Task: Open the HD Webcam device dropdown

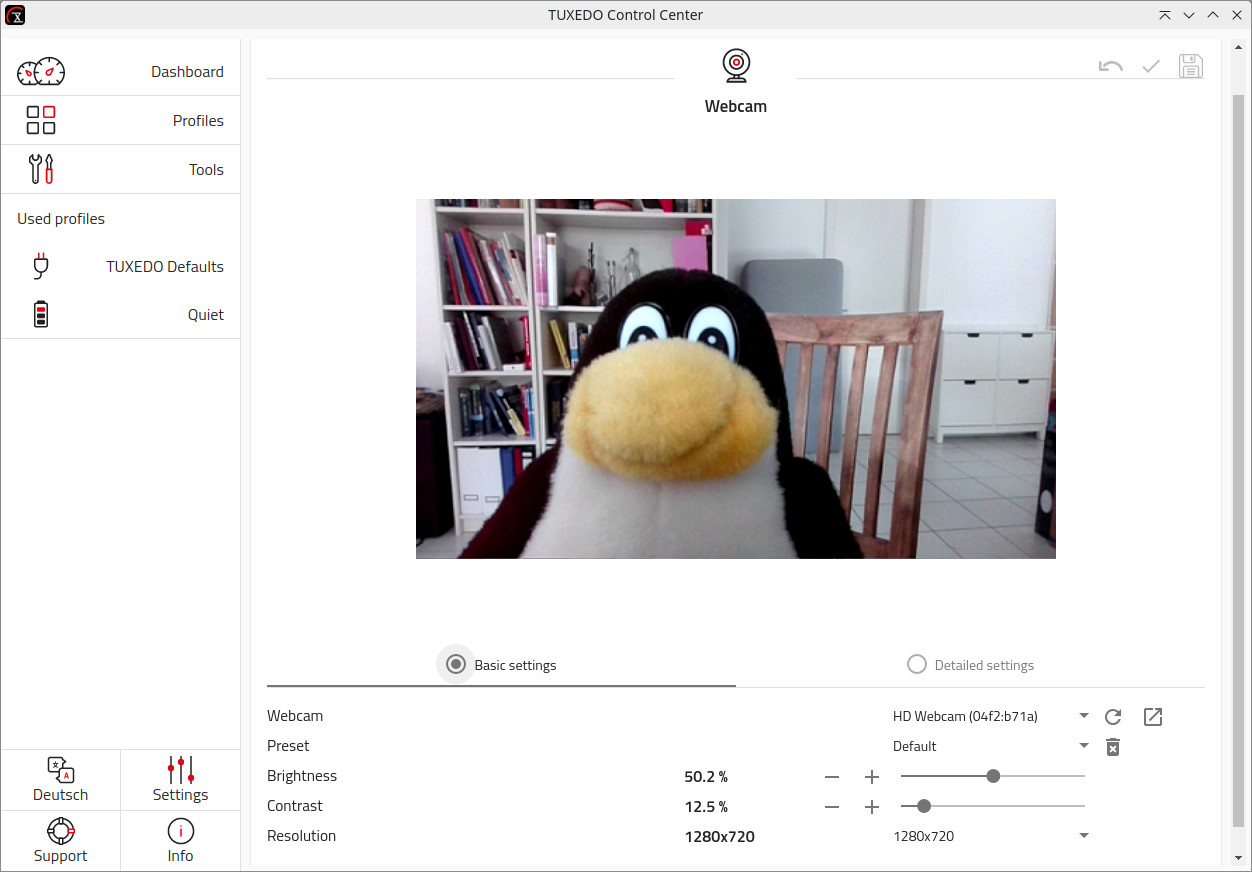Action: (991, 716)
